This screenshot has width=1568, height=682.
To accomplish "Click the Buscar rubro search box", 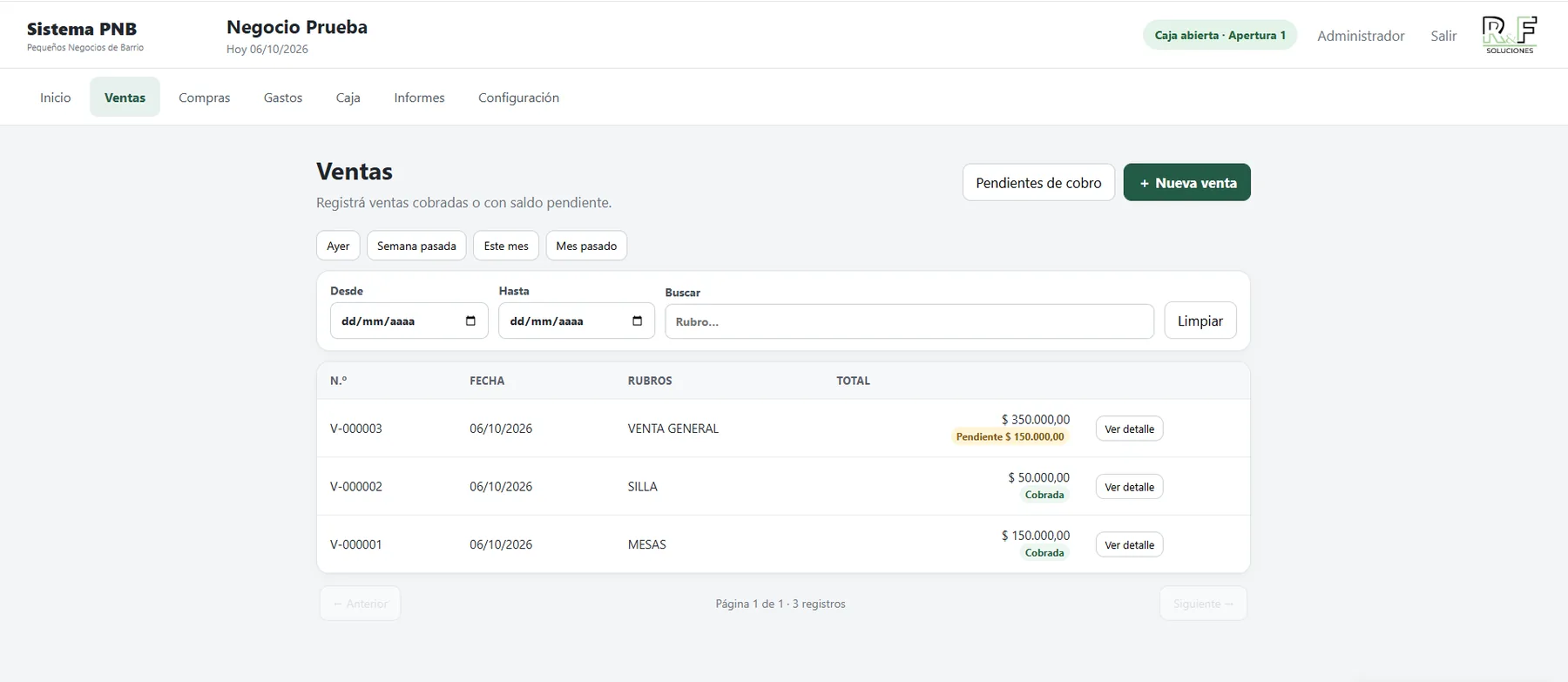I will pyautogui.click(x=909, y=321).
